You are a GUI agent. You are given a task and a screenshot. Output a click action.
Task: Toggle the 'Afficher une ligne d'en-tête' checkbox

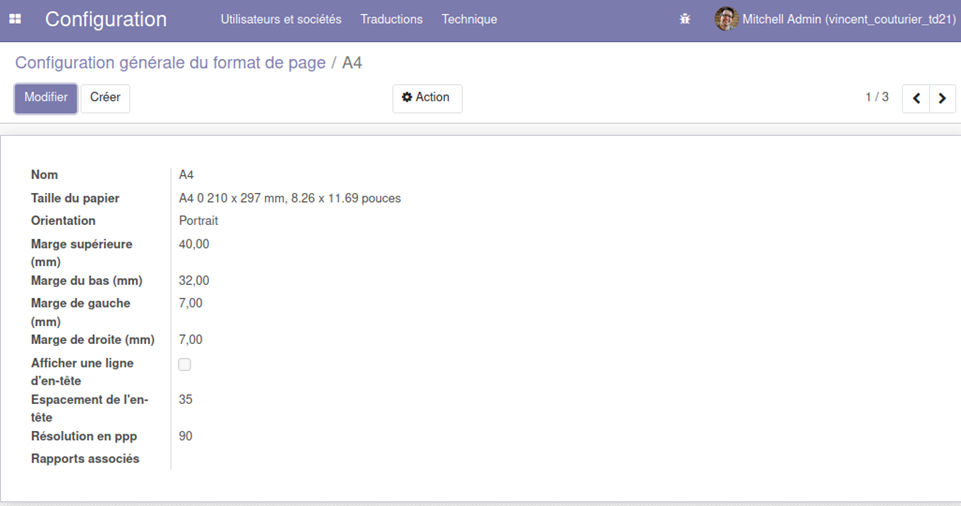coord(184,365)
